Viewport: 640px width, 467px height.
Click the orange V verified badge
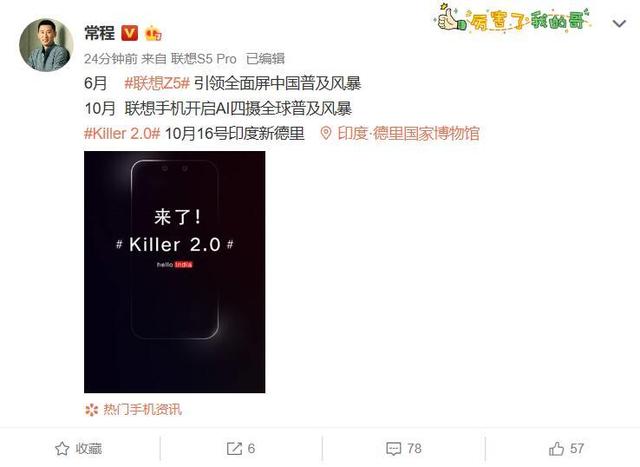pyautogui.click(x=129, y=33)
